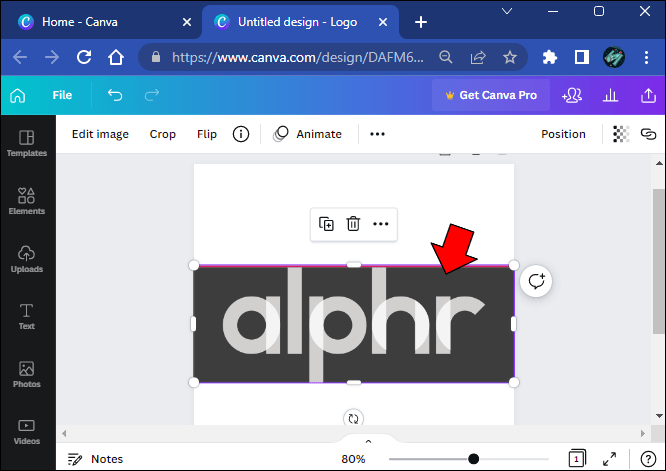Share this page from the address bar

click(478, 57)
